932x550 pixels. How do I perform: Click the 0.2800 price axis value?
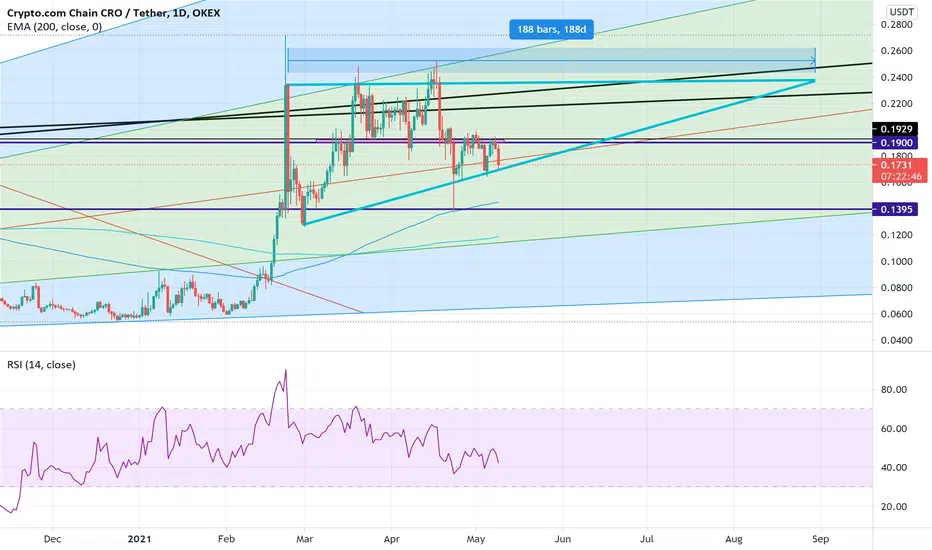(x=896, y=25)
